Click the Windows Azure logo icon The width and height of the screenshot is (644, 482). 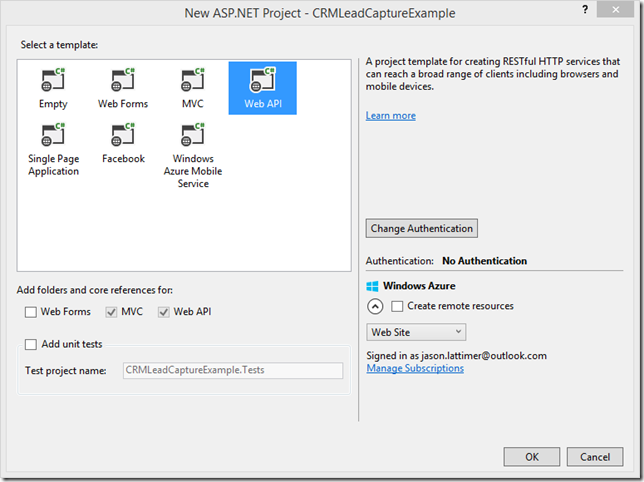point(372,286)
